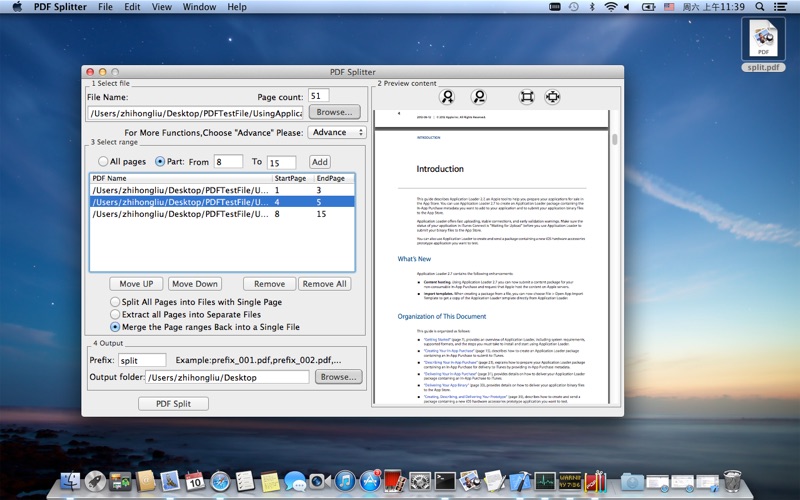Select the range row with pages 4 to 5
Image resolution: width=800 pixels, height=500 pixels.
(x=222, y=202)
